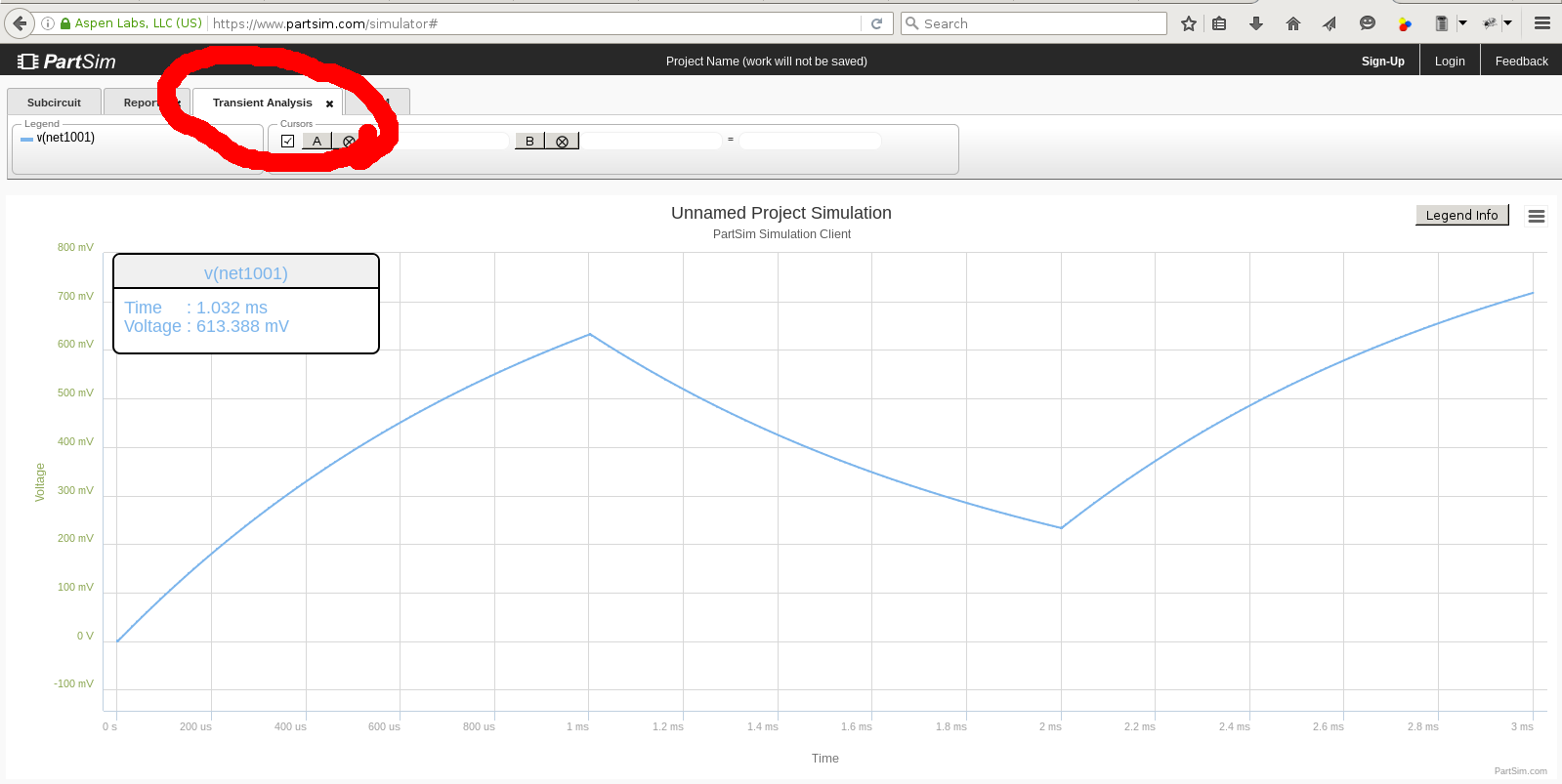Click the Aspen Labs, LLC site identity
The width and height of the screenshot is (1562, 784).
131,23
